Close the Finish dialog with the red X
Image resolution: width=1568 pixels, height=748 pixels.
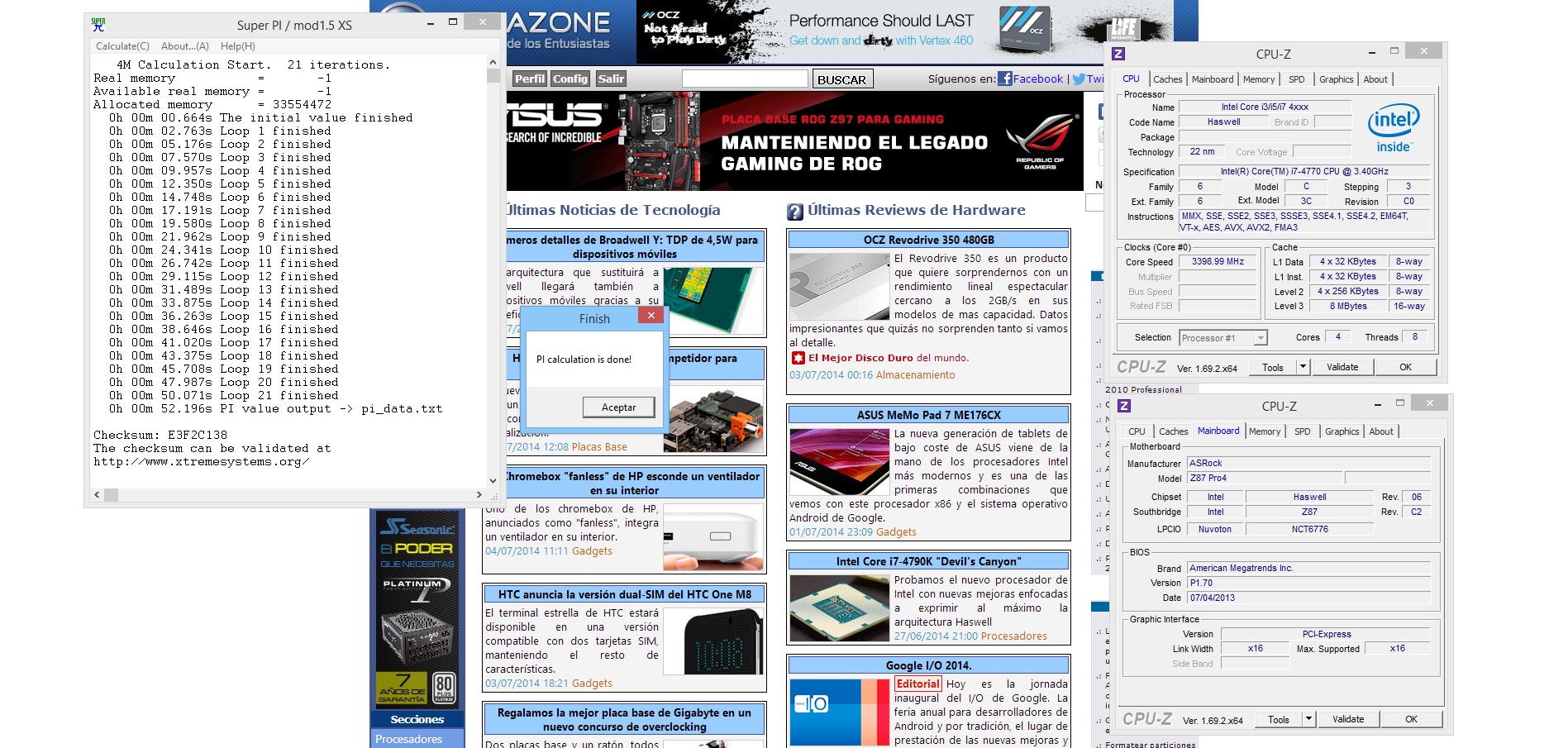tap(651, 316)
